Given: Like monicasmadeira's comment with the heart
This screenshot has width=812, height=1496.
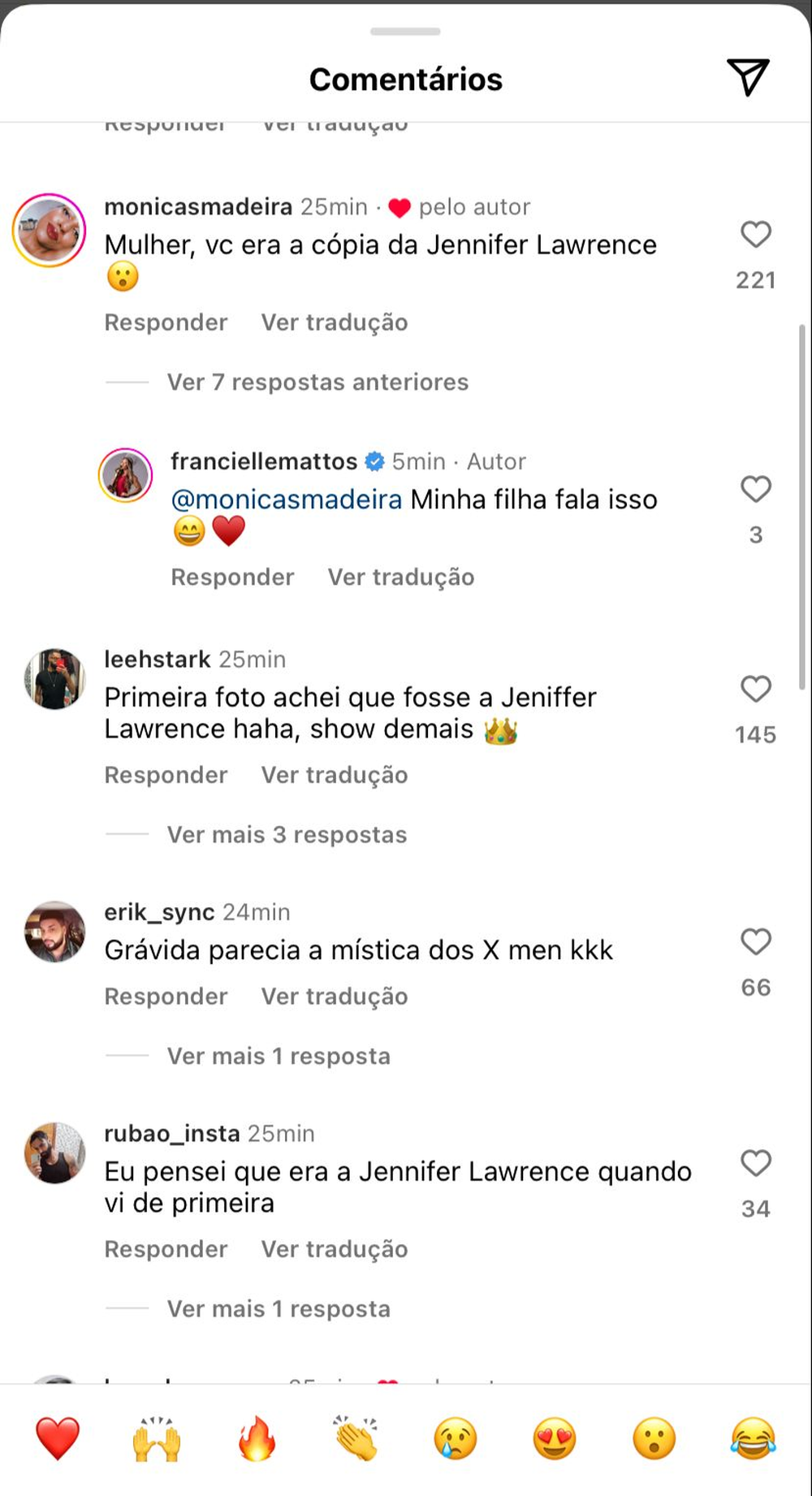Looking at the screenshot, I should (755, 235).
